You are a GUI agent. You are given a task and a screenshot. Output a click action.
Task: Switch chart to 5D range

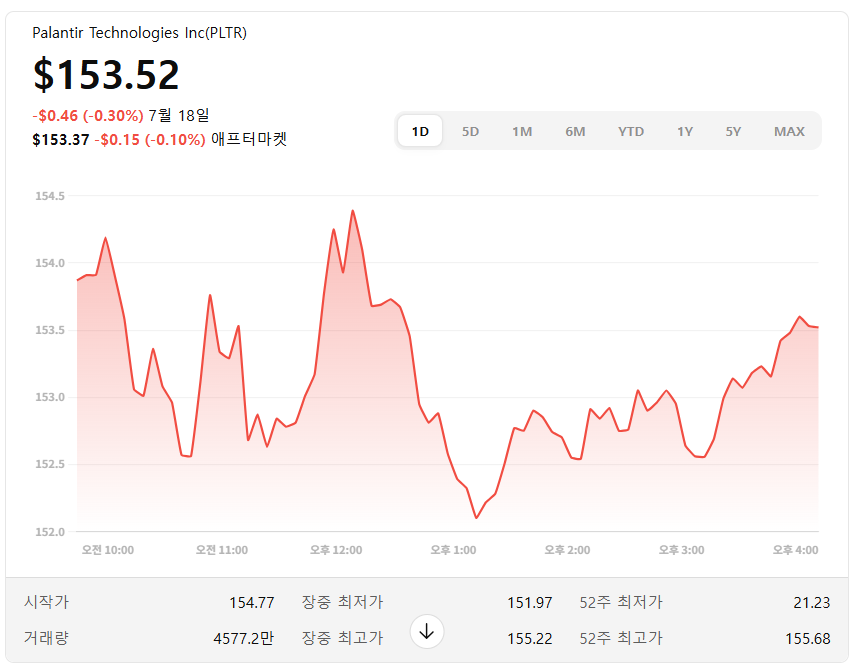[470, 132]
